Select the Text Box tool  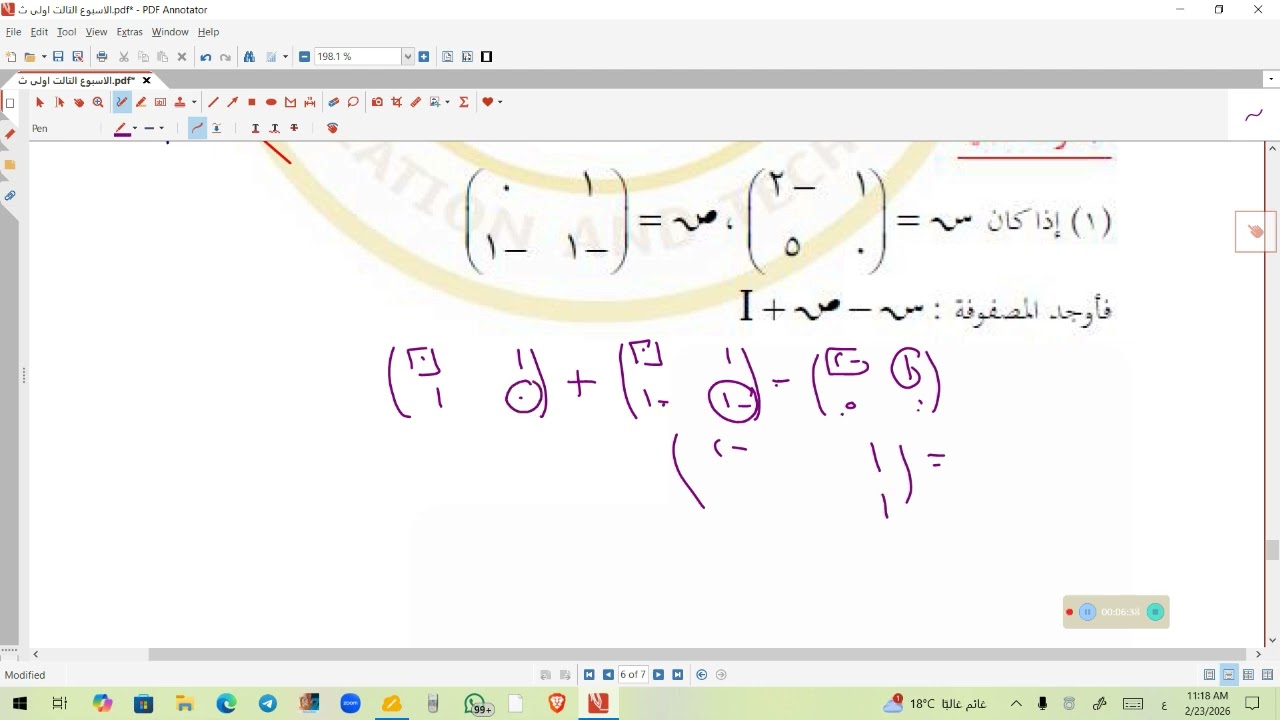pyautogui.click(x=160, y=102)
